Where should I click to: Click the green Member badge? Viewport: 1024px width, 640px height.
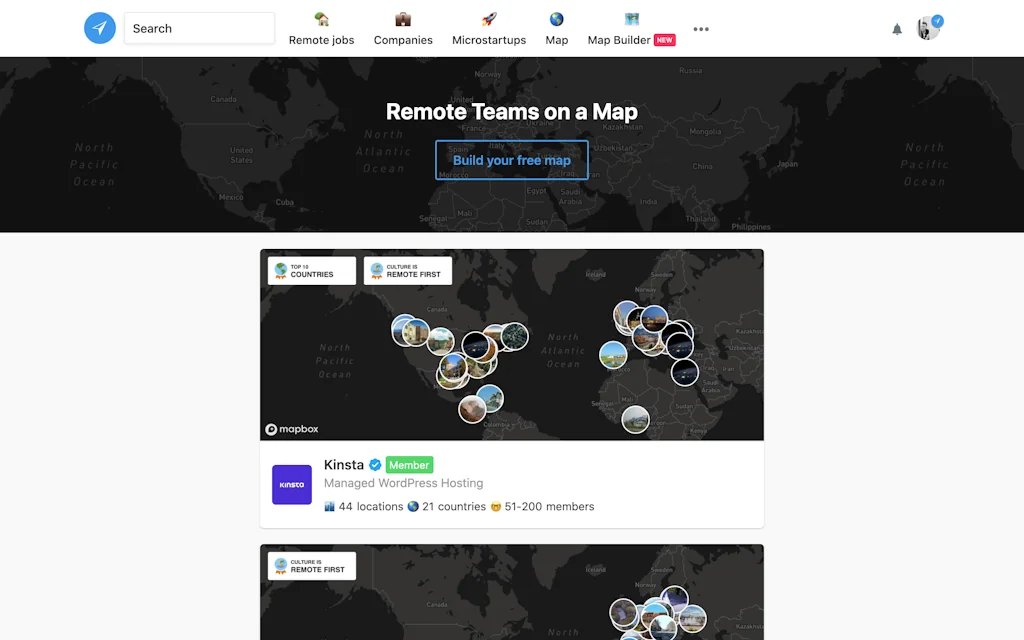pyautogui.click(x=408, y=464)
